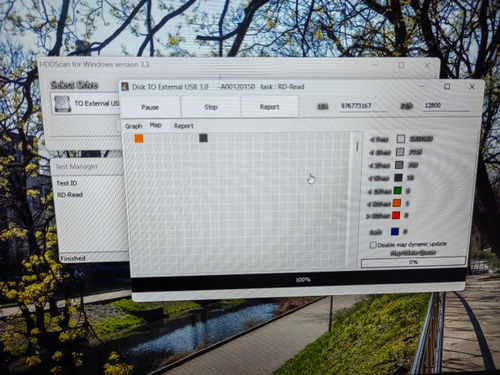Click the orange block in the map grid
The width and height of the screenshot is (500, 375).
(x=139, y=138)
